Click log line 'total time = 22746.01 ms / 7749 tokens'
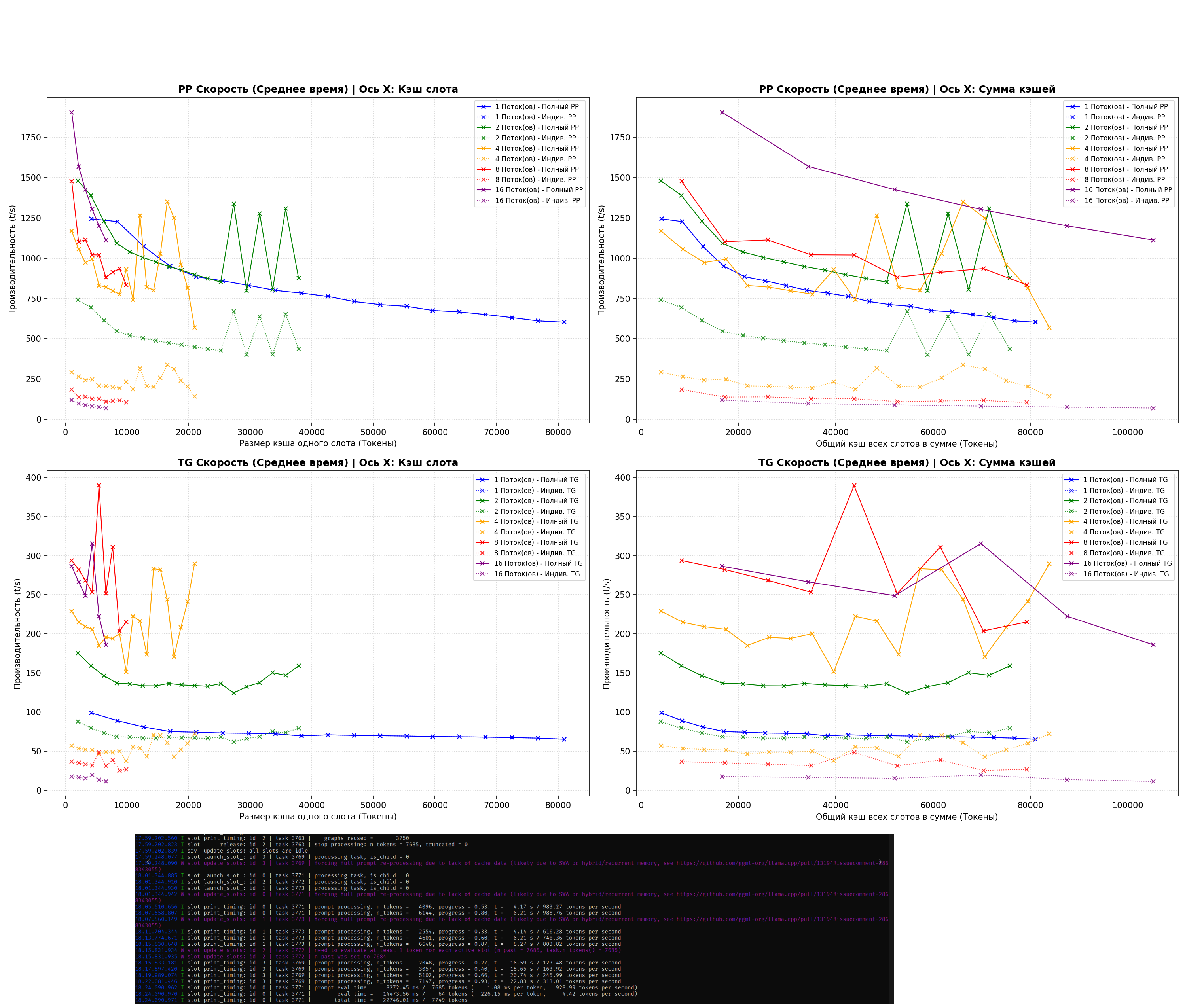The width and height of the screenshot is (1187, 1008). (x=401, y=1000)
